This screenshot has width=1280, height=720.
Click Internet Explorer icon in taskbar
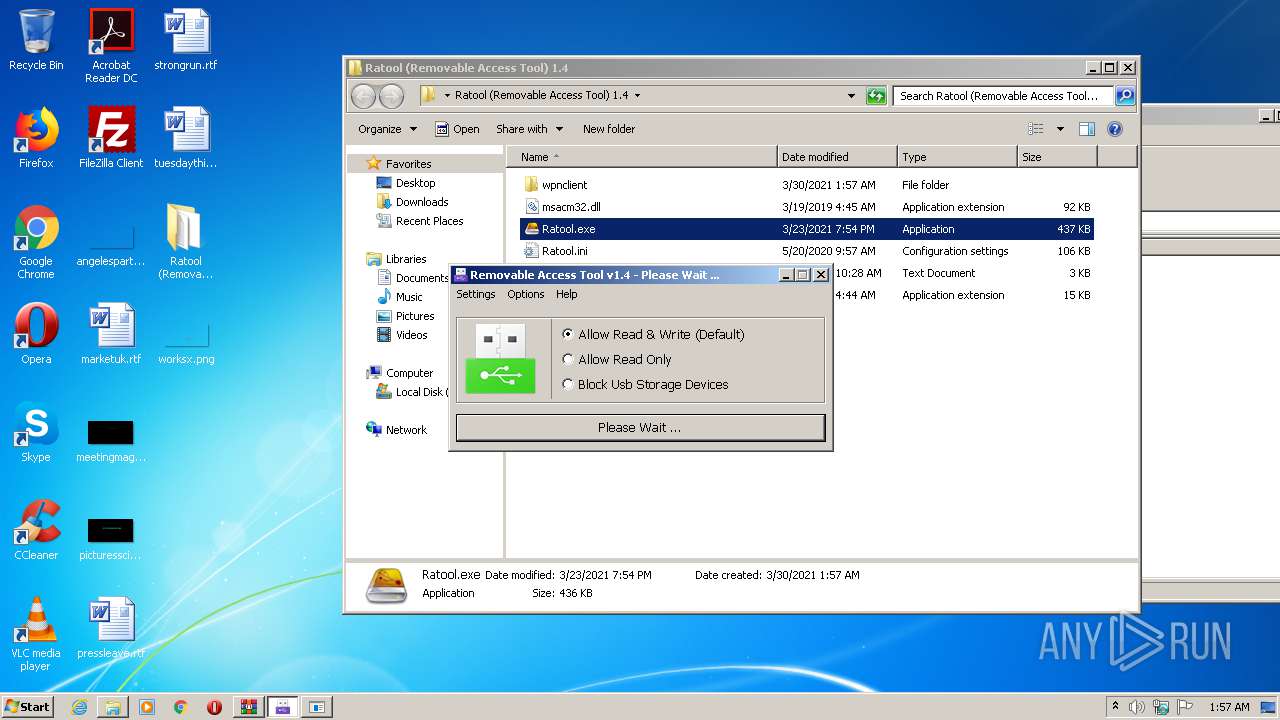[79, 707]
